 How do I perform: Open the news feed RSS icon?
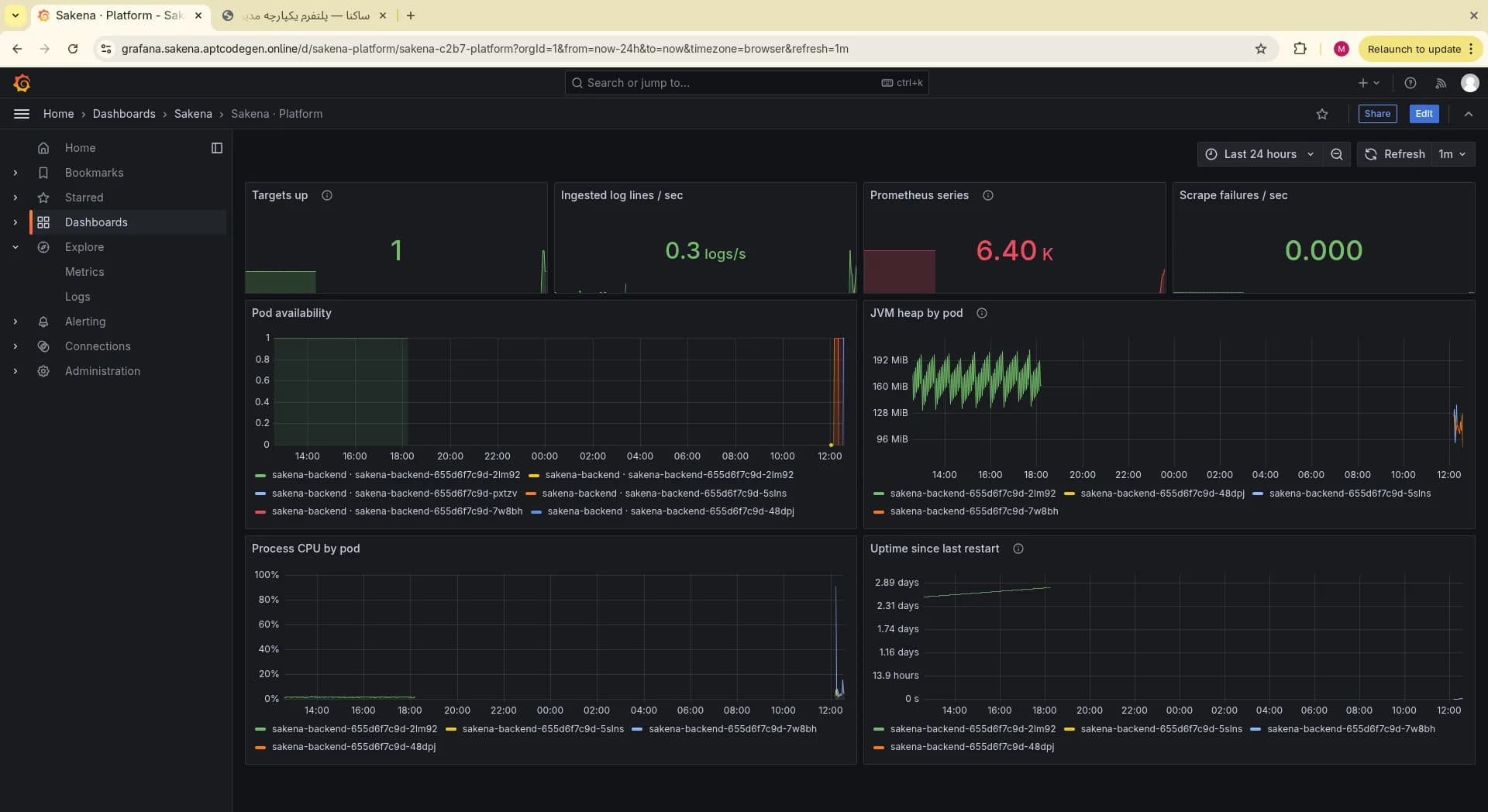point(1441,83)
